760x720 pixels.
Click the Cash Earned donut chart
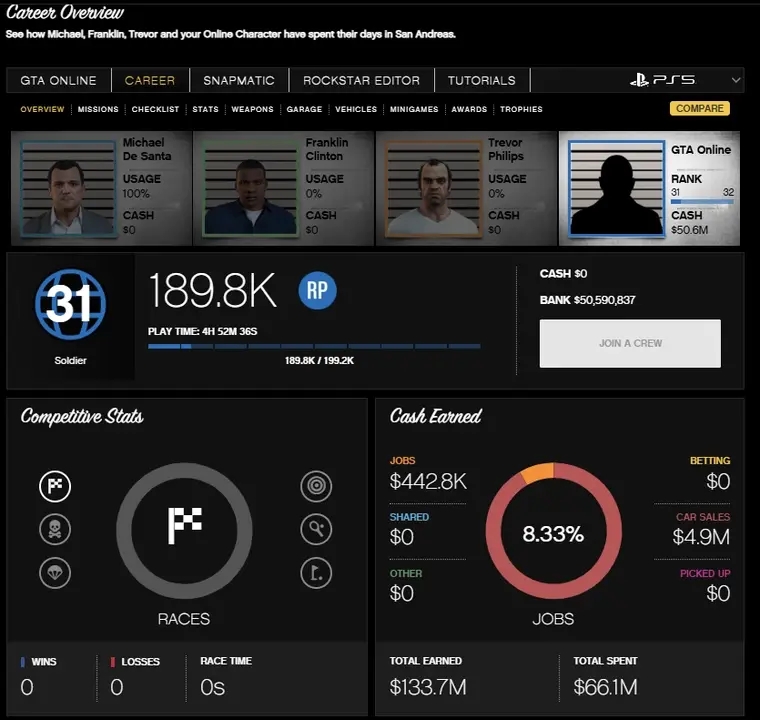pos(553,533)
